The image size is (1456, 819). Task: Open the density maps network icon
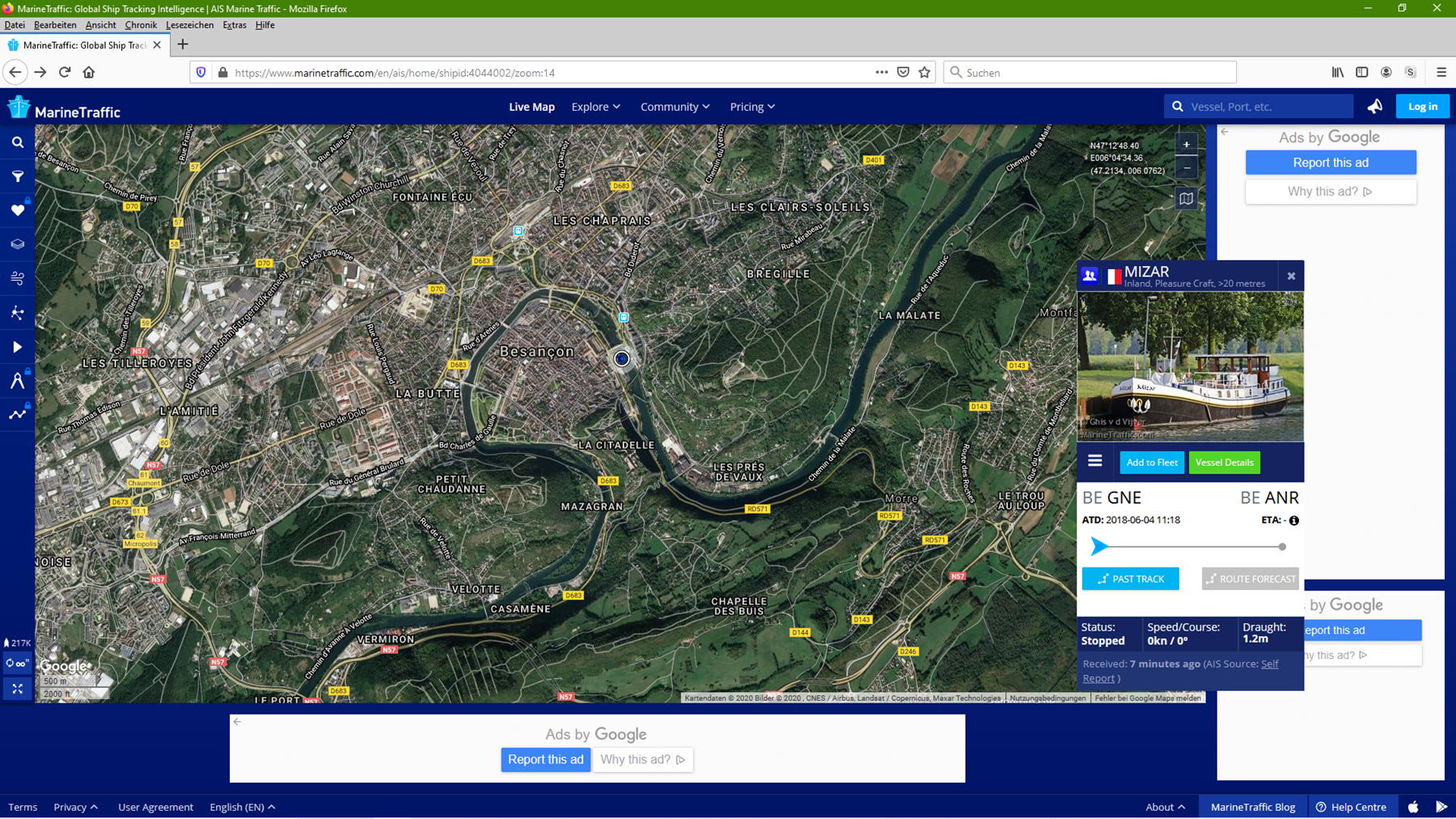pos(17,313)
